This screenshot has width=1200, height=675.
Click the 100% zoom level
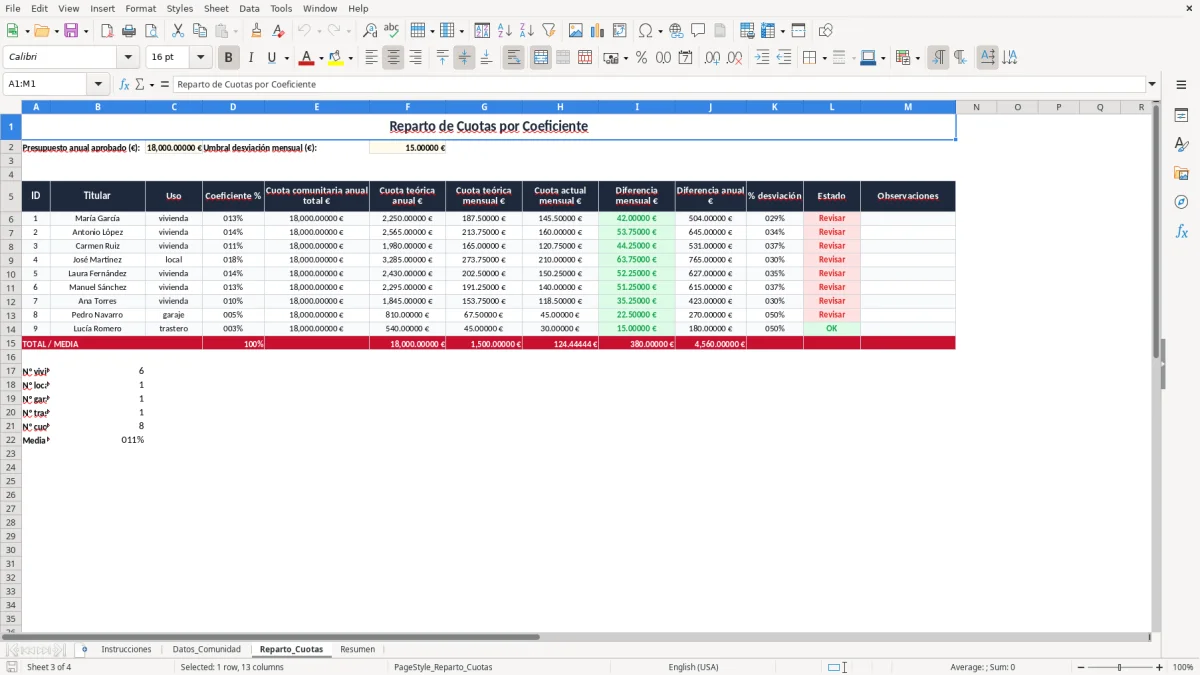pos(1183,667)
